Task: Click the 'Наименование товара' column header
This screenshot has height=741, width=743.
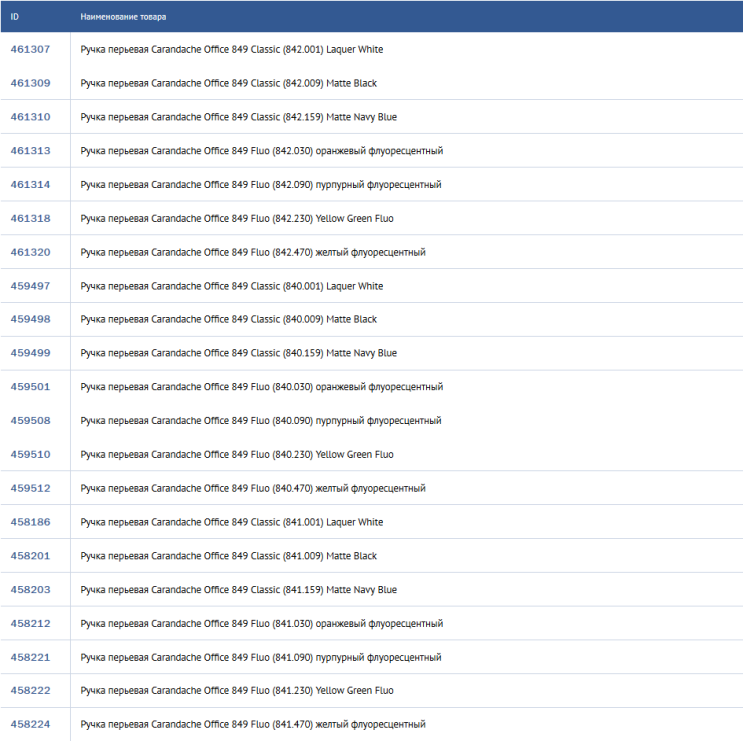Action: pyautogui.click(x=123, y=17)
